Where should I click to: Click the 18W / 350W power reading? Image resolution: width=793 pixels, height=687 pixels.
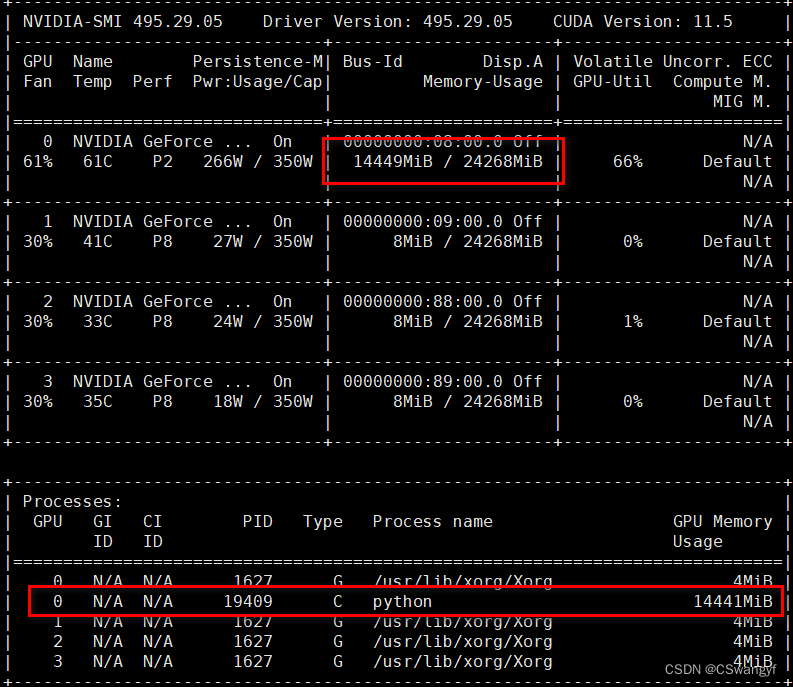(262, 401)
